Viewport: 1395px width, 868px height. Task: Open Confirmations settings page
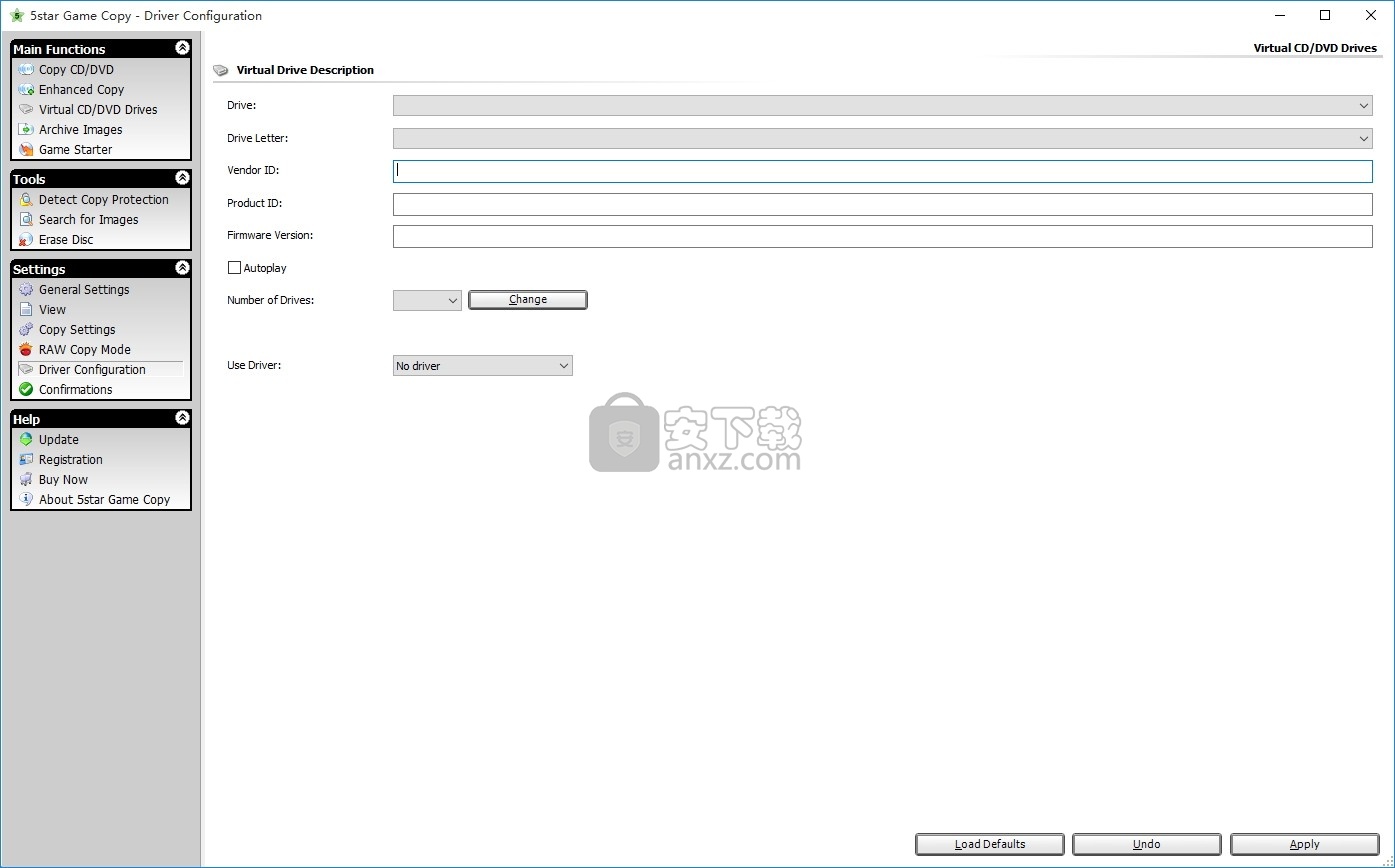[75, 389]
